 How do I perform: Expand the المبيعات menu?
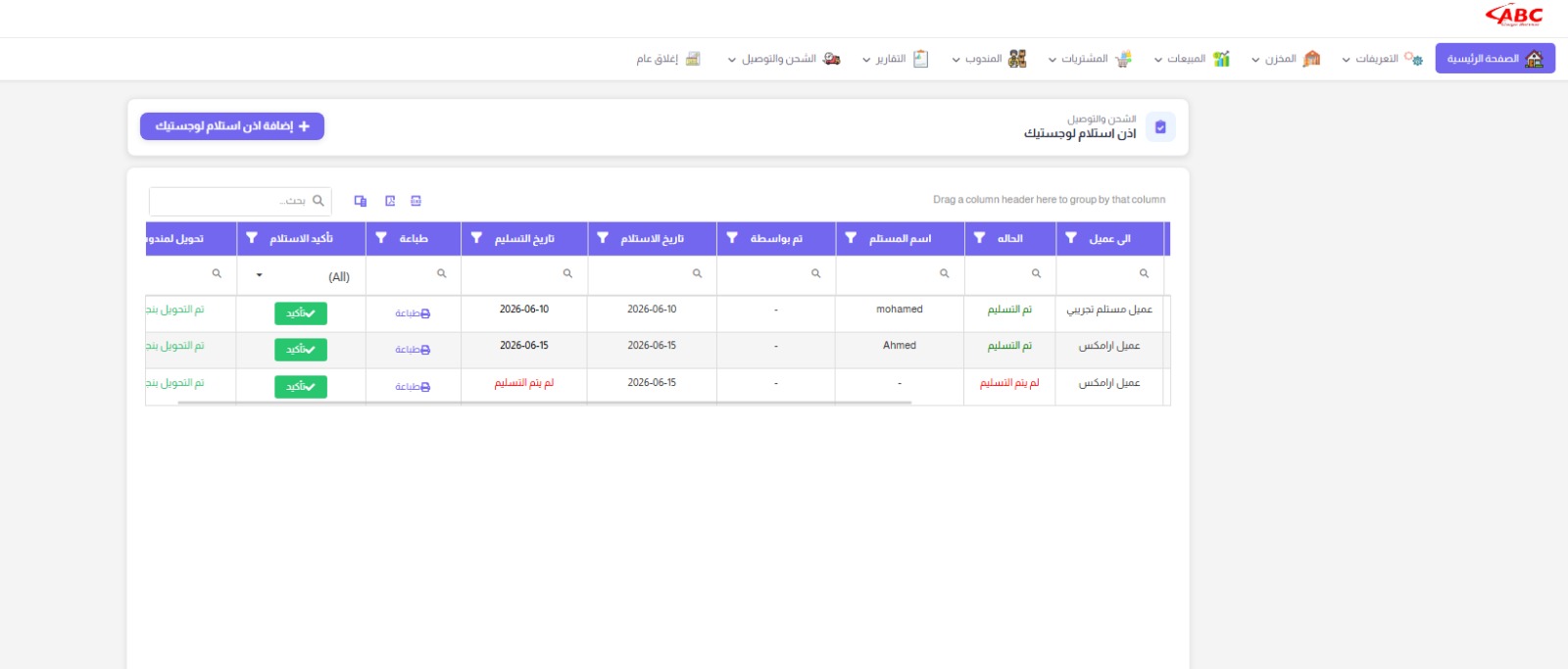pyautogui.click(x=1192, y=59)
